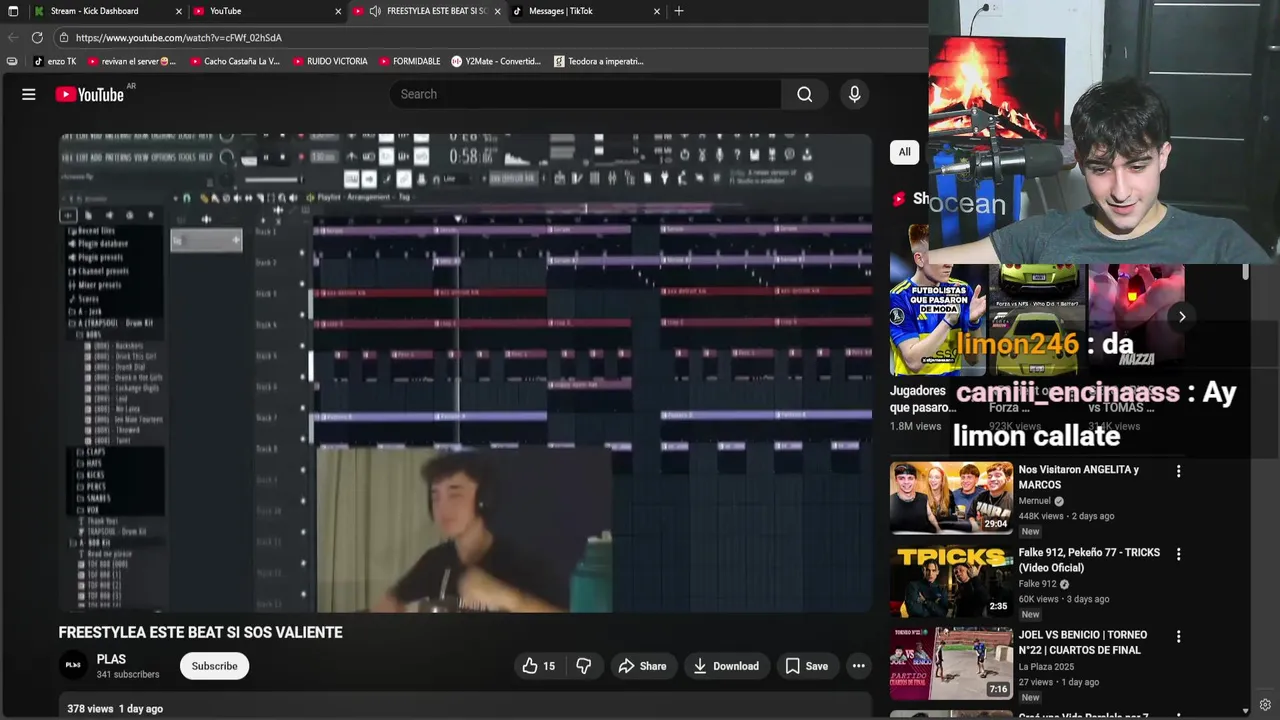Click into the YouTube Search field
The image size is (1280, 720).
point(585,94)
